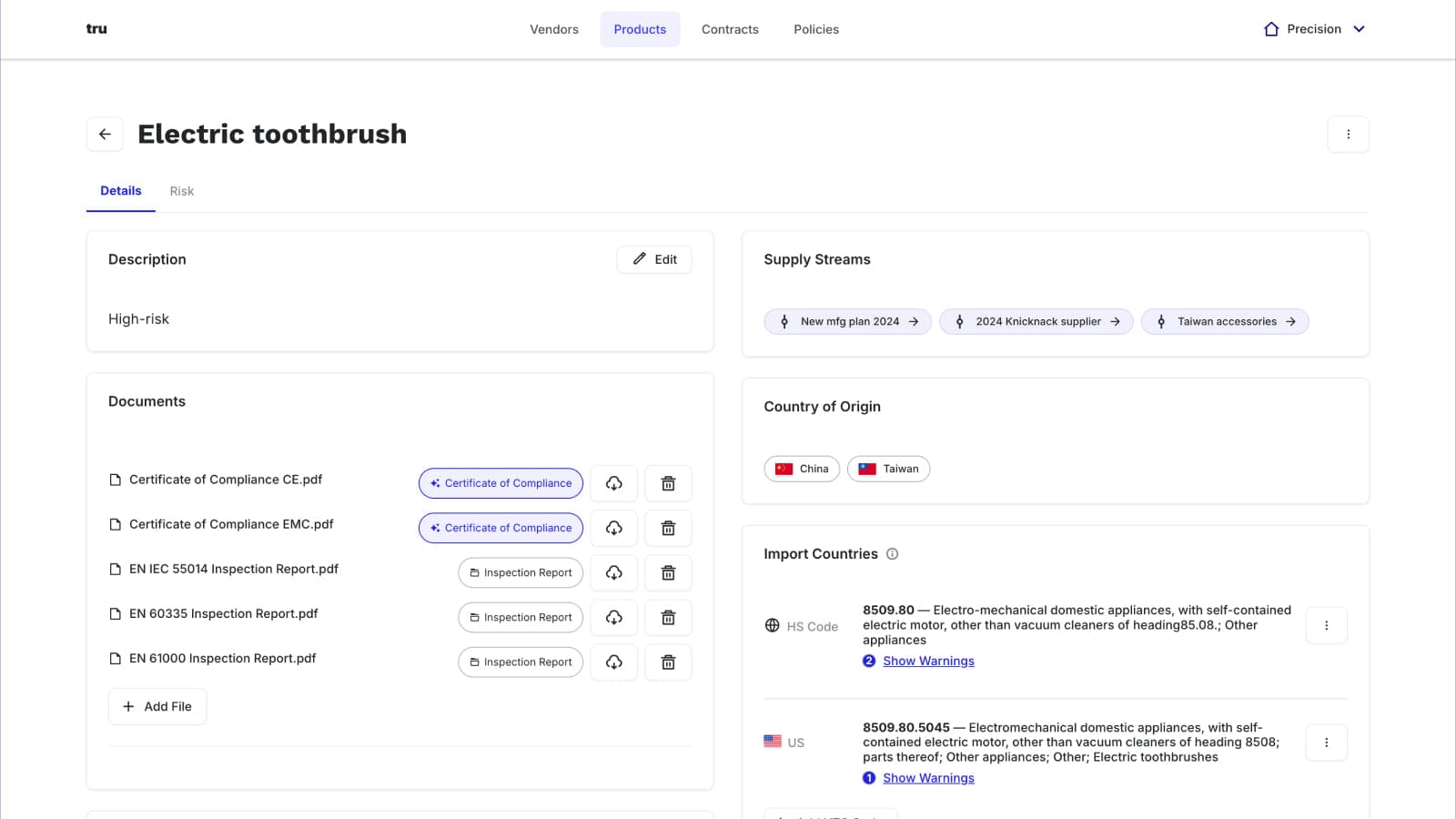
Task: Open the HS Code row's more options menu
Action: pyautogui.click(x=1326, y=625)
